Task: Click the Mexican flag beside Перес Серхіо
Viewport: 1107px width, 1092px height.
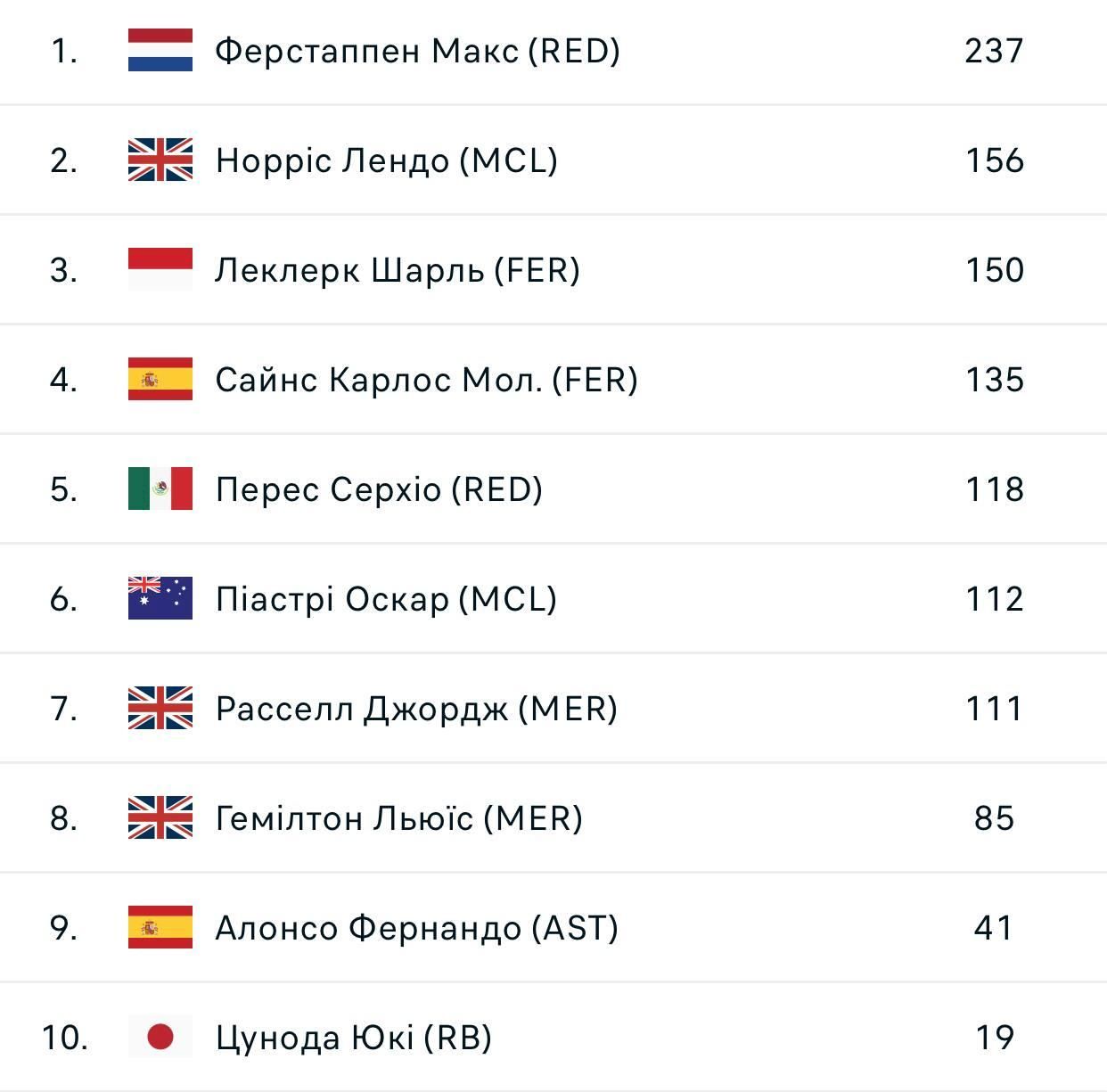Action: click(x=160, y=489)
